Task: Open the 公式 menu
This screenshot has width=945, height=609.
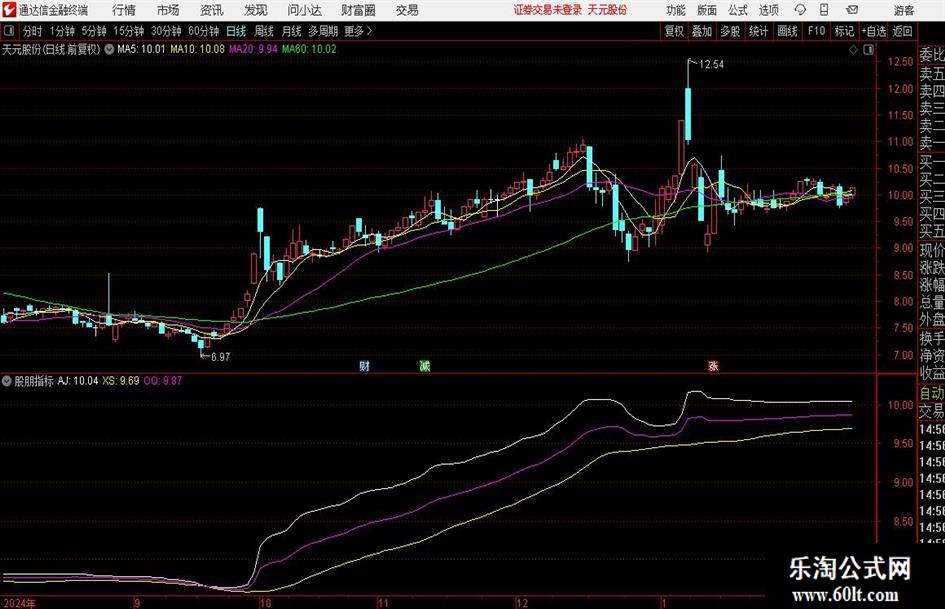Action: coord(738,10)
